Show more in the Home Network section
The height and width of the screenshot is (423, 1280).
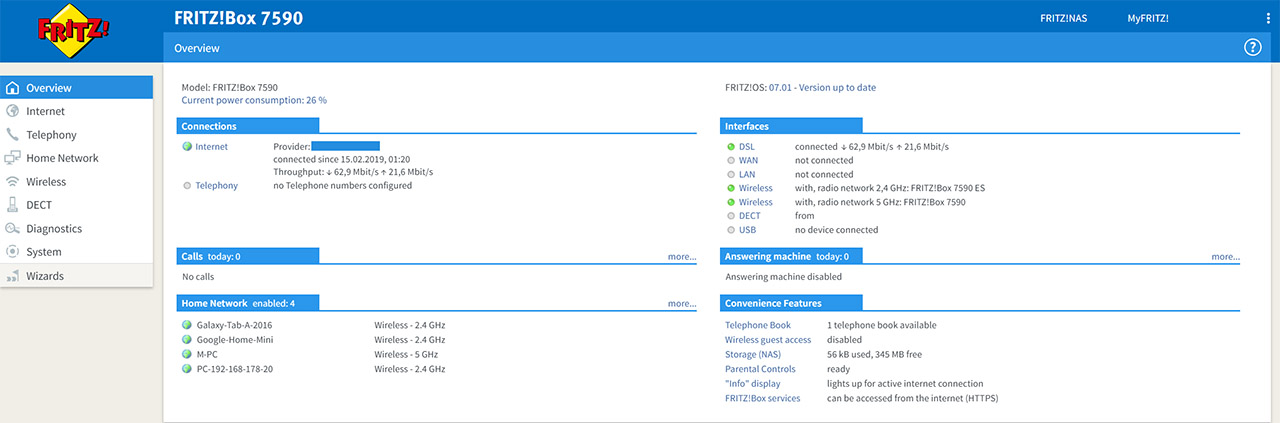pos(682,303)
